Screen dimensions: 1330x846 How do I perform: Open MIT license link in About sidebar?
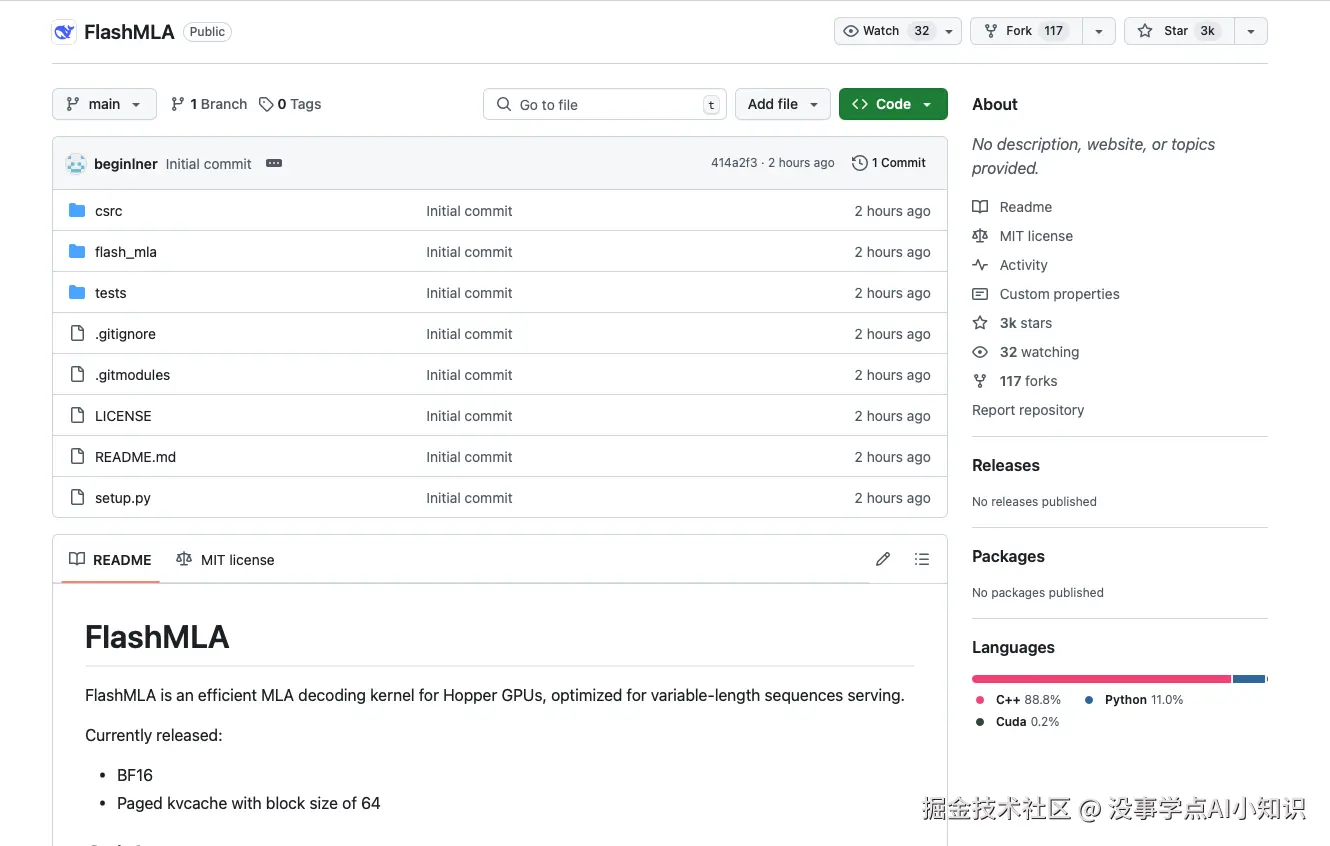(x=1022, y=236)
